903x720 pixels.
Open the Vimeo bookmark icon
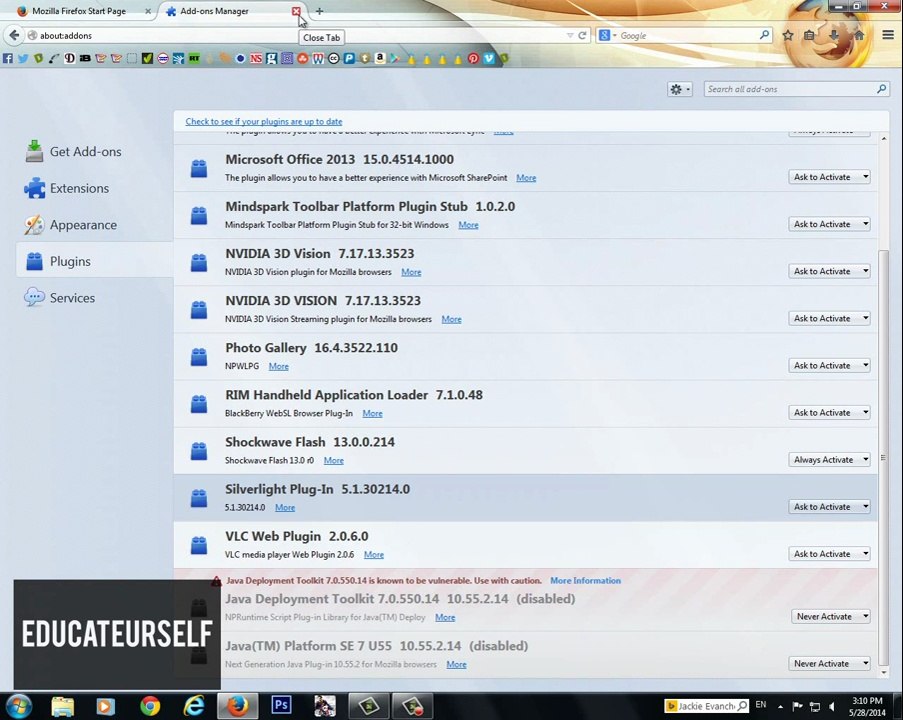pos(489,58)
